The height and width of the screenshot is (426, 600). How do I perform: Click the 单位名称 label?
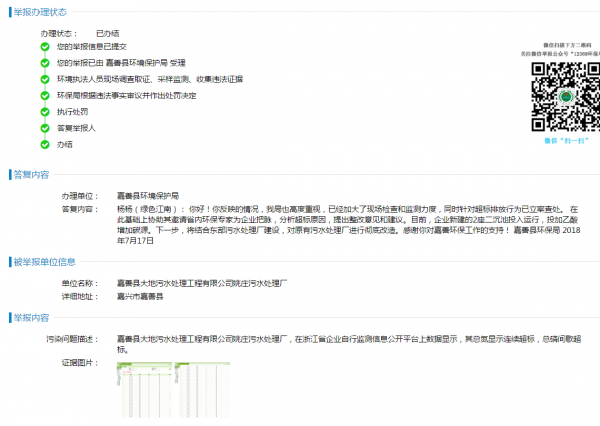point(80,283)
